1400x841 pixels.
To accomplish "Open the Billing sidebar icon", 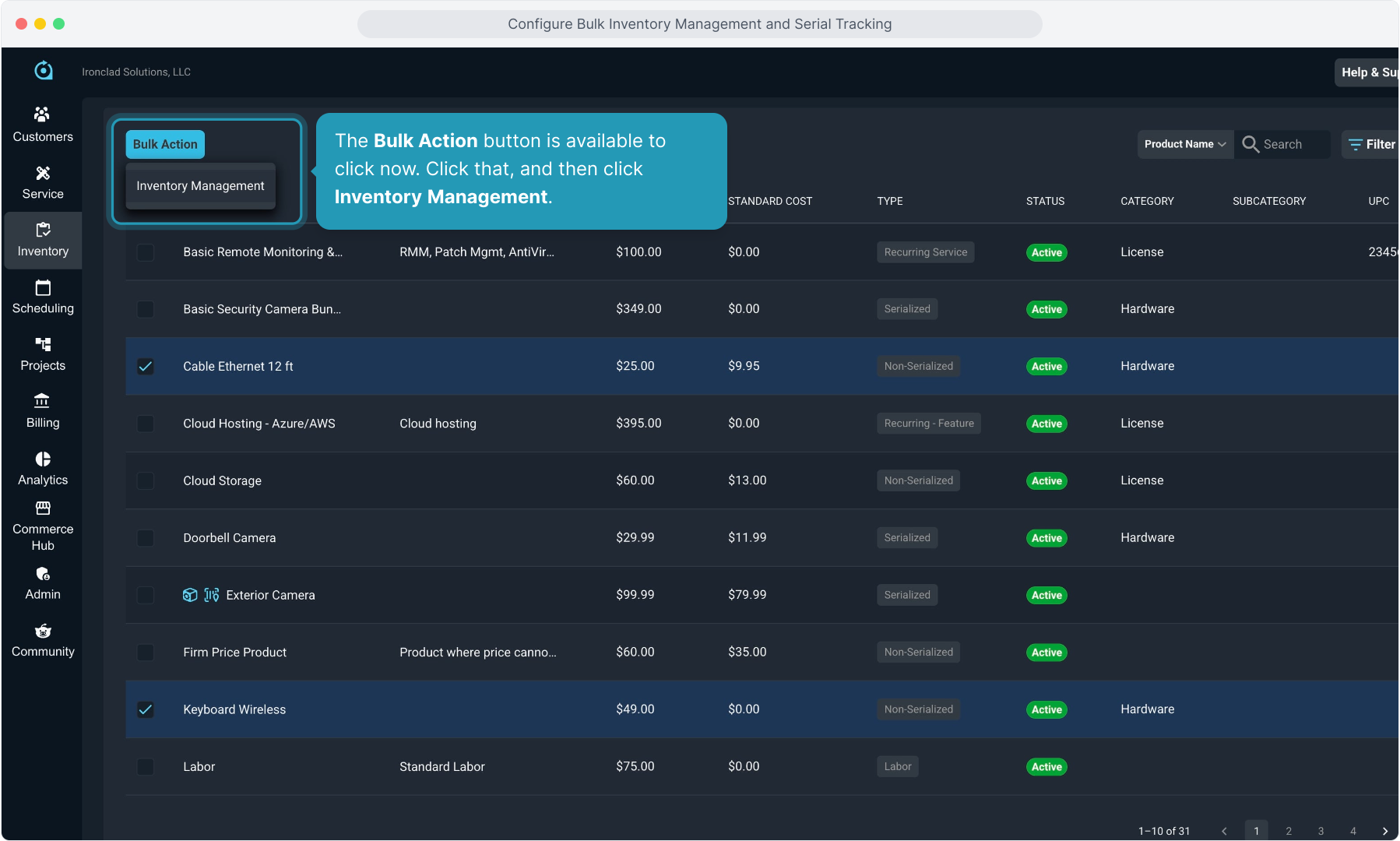I will [42, 402].
